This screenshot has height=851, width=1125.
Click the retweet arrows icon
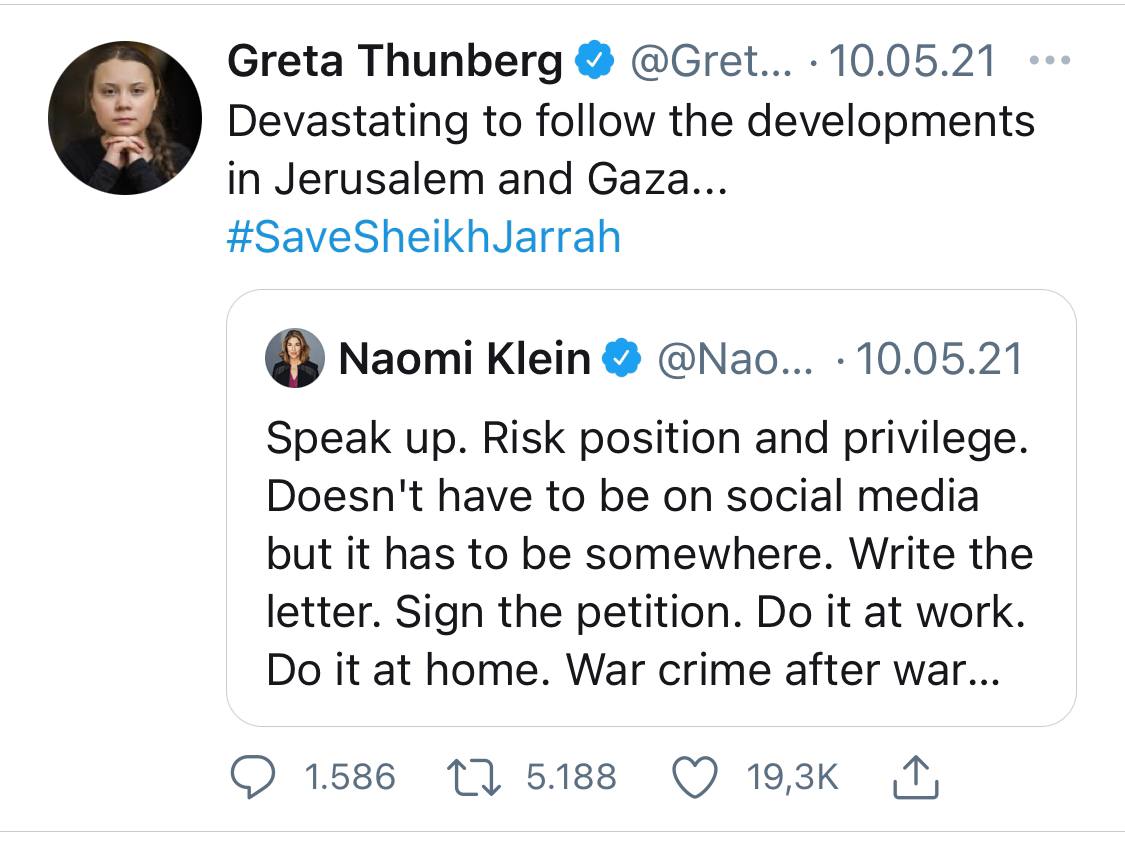pyautogui.click(x=474, y=778)
